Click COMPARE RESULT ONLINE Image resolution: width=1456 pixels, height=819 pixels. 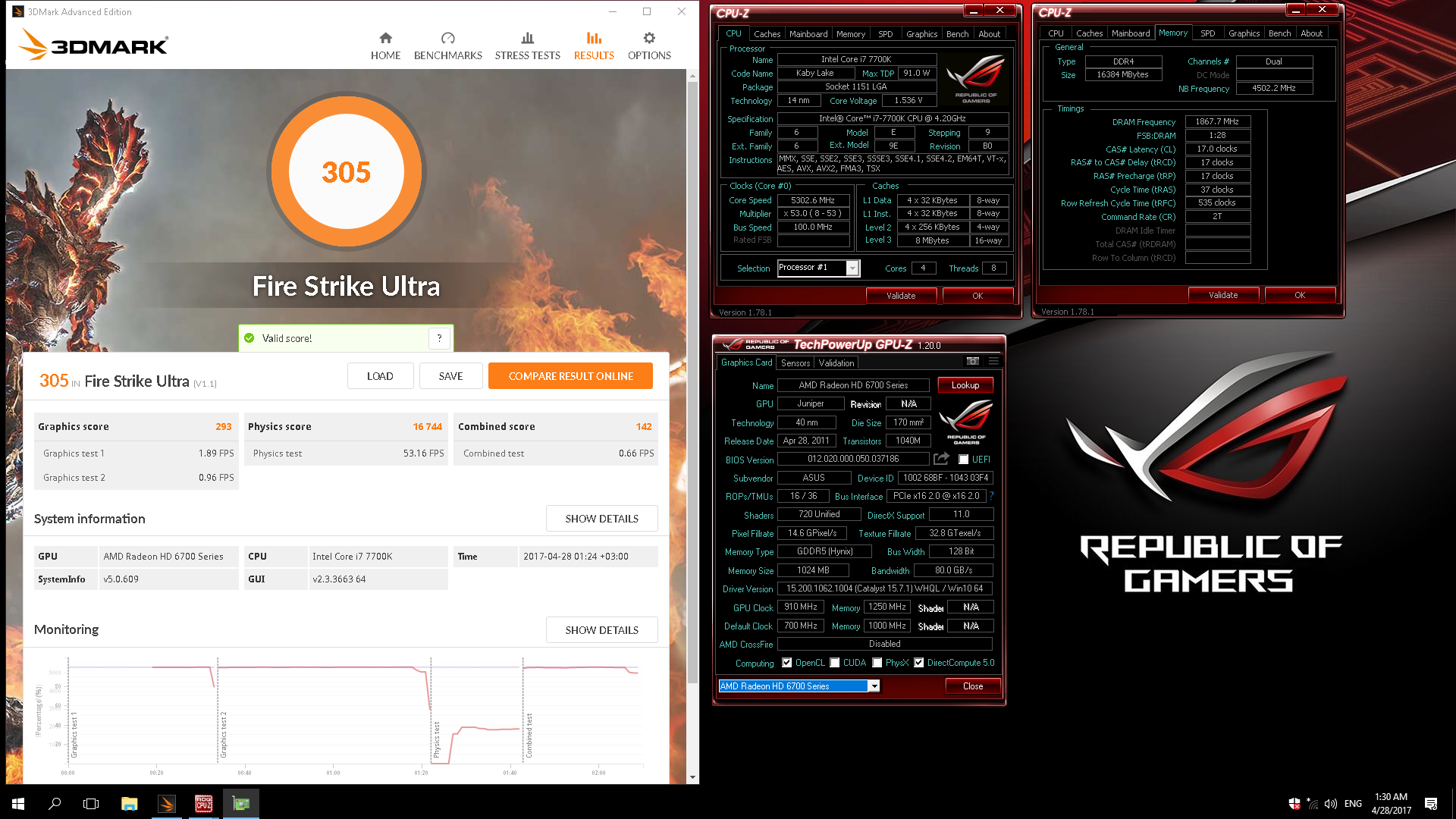click(x=570, y=376)
